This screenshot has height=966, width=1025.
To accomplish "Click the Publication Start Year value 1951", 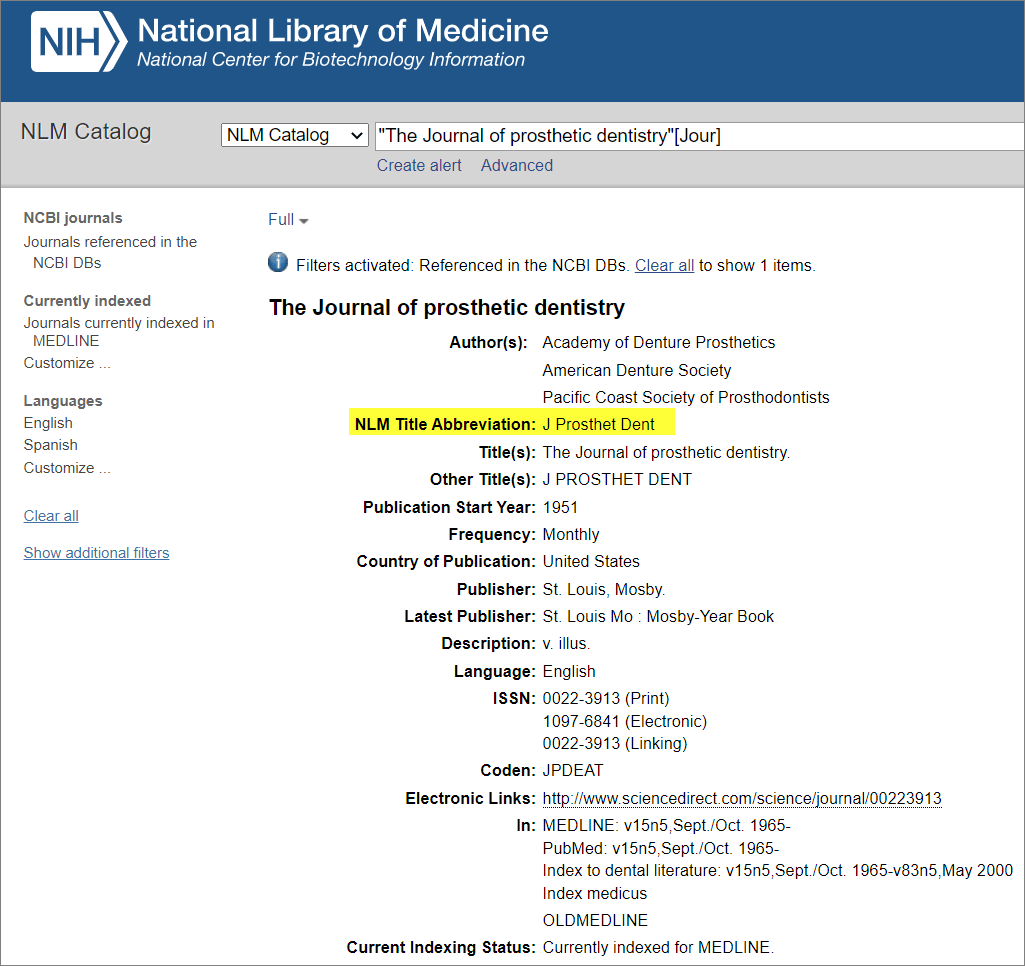I will [560, 507].
